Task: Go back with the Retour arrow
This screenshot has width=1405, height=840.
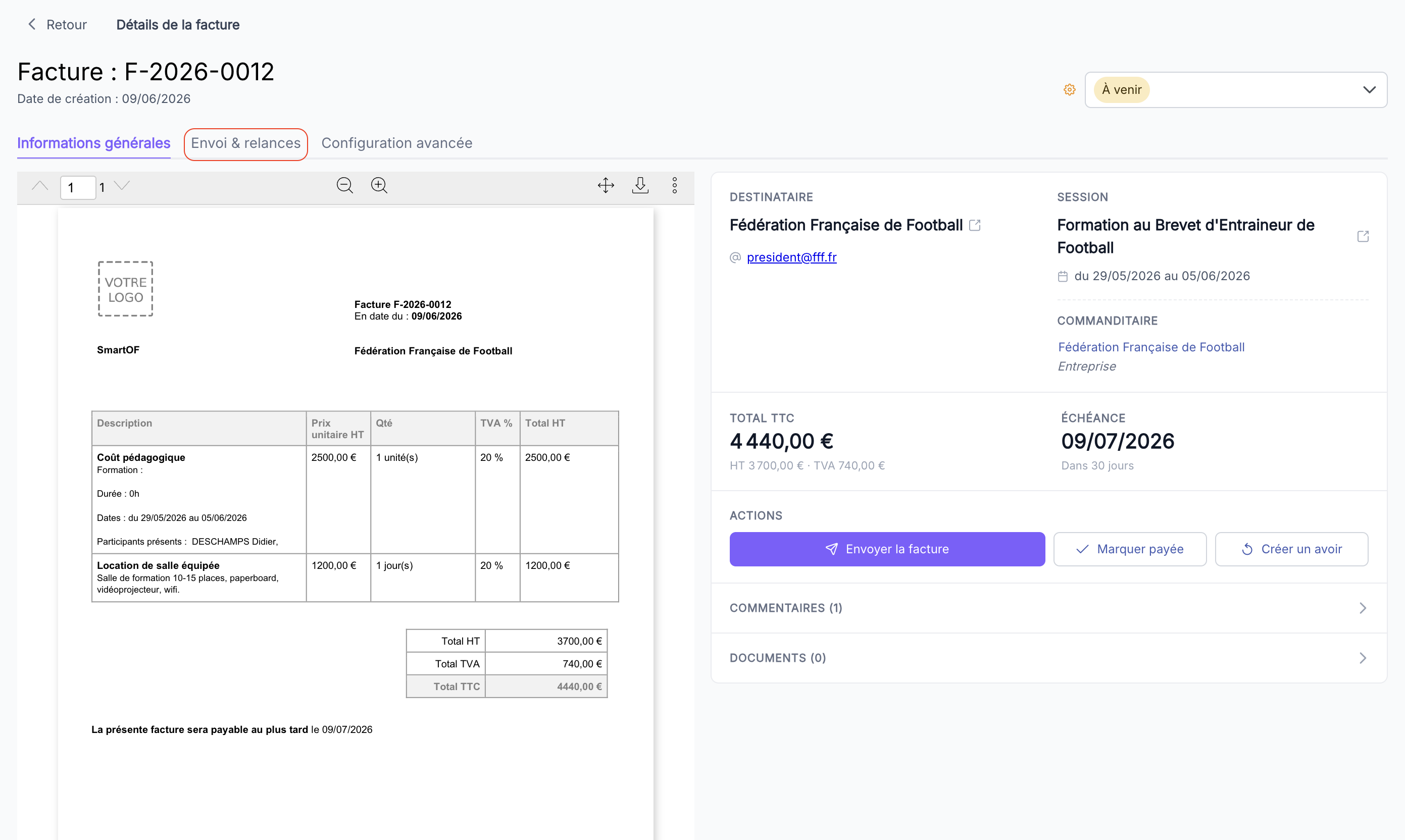Action: (x=32, y=24)
